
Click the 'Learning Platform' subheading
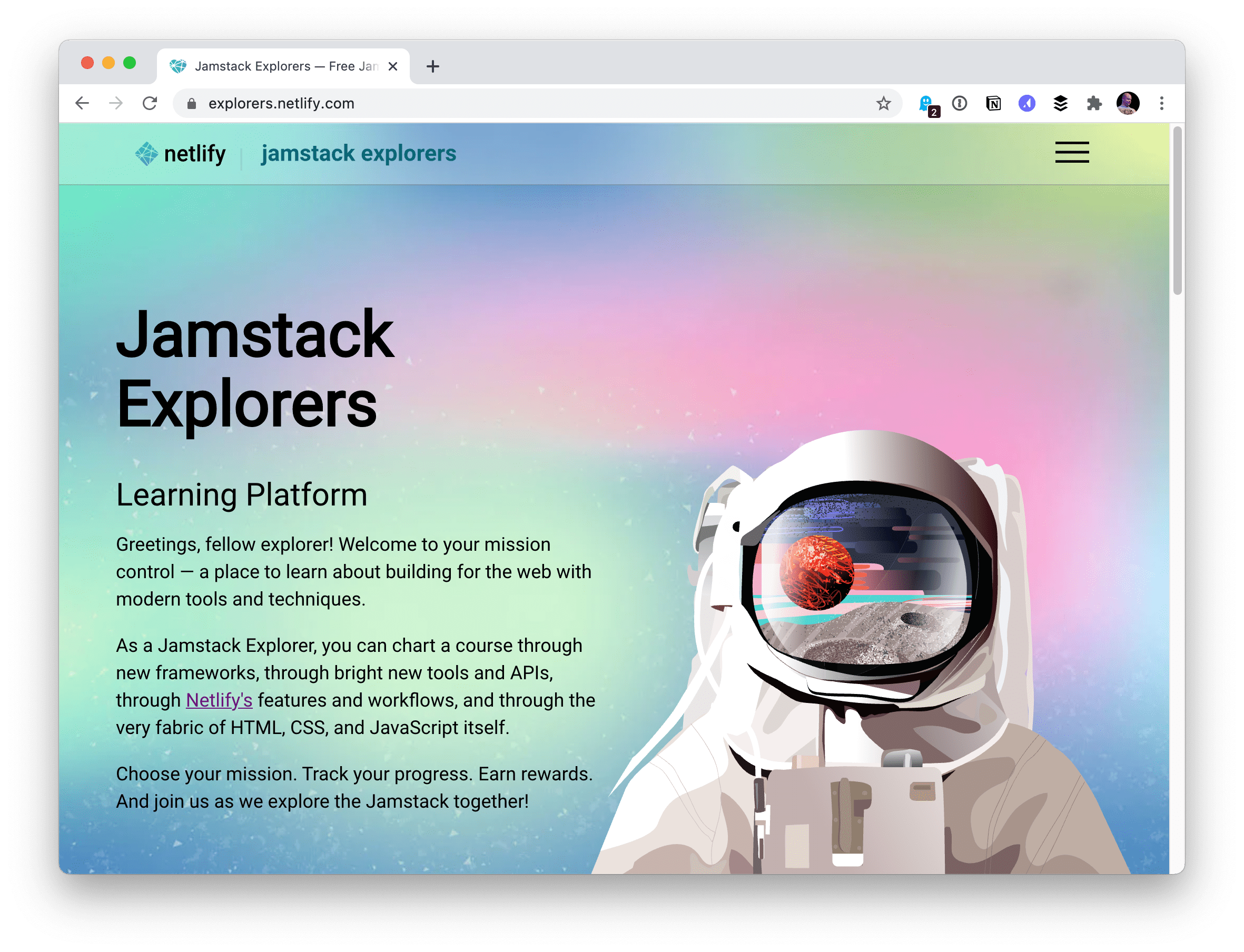click(x=242, y=495)
